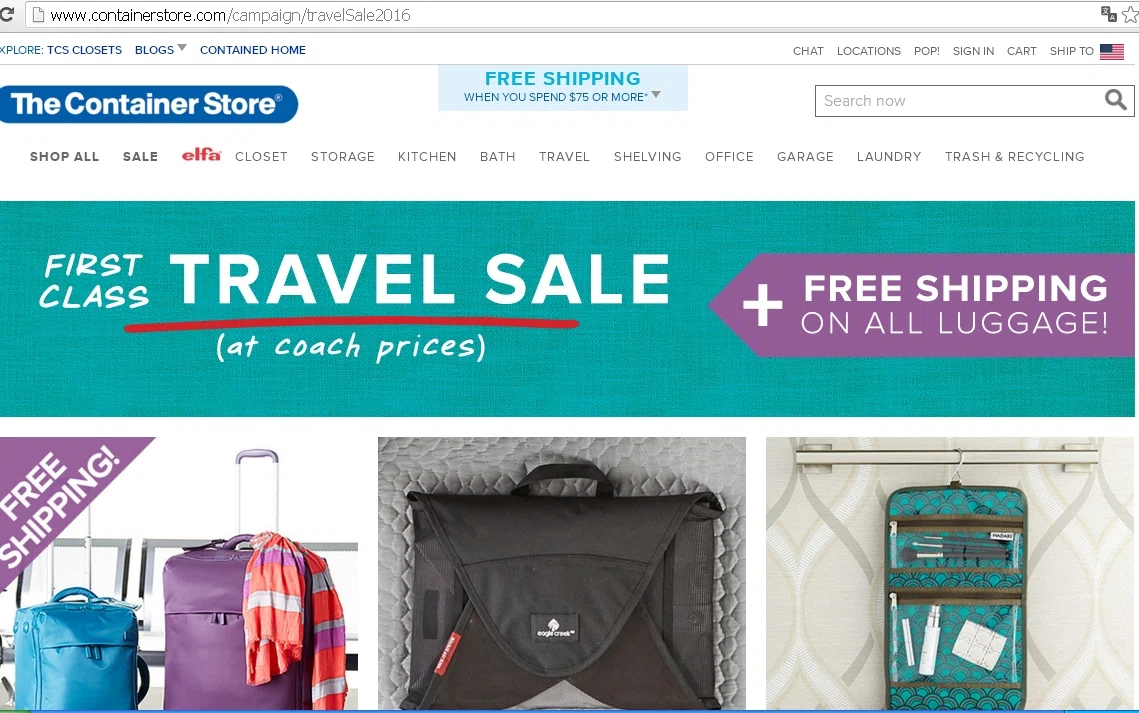View the teal hanging toiletry bag image
1139x713 pixels.
pos(949,574)
